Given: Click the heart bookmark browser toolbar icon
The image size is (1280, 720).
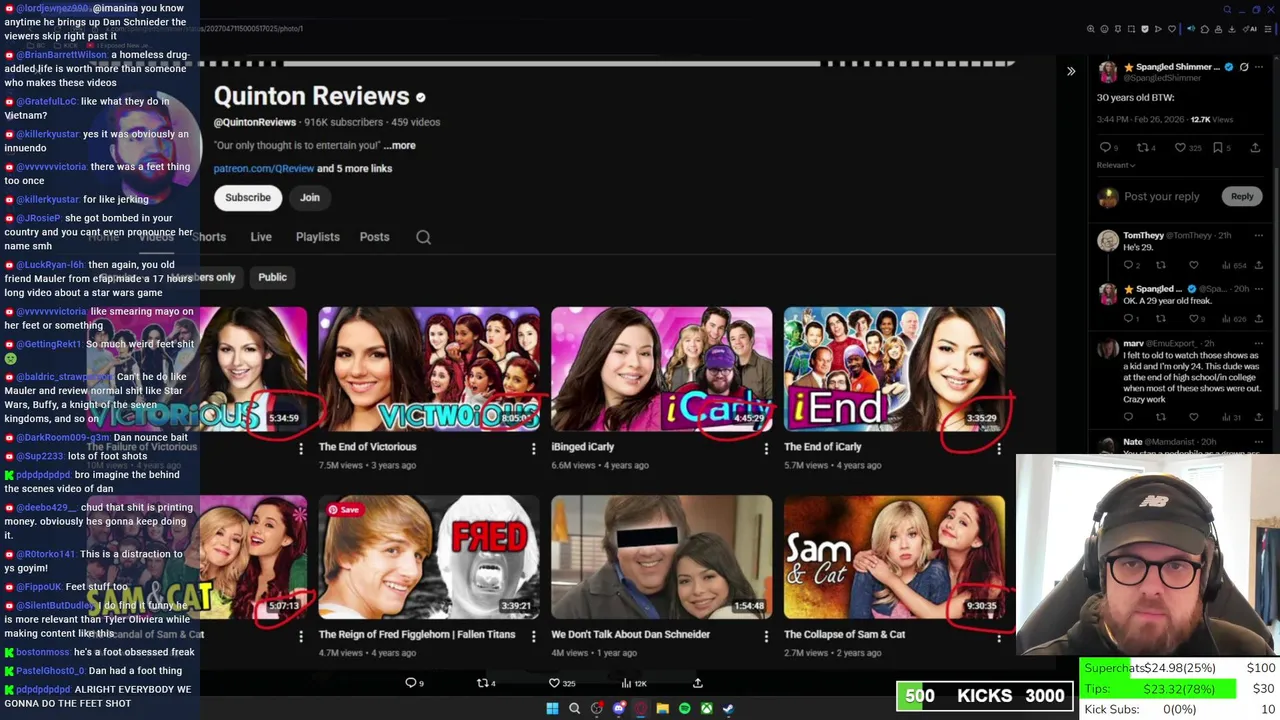Looking at the screenshot, I should [1172, 29].
